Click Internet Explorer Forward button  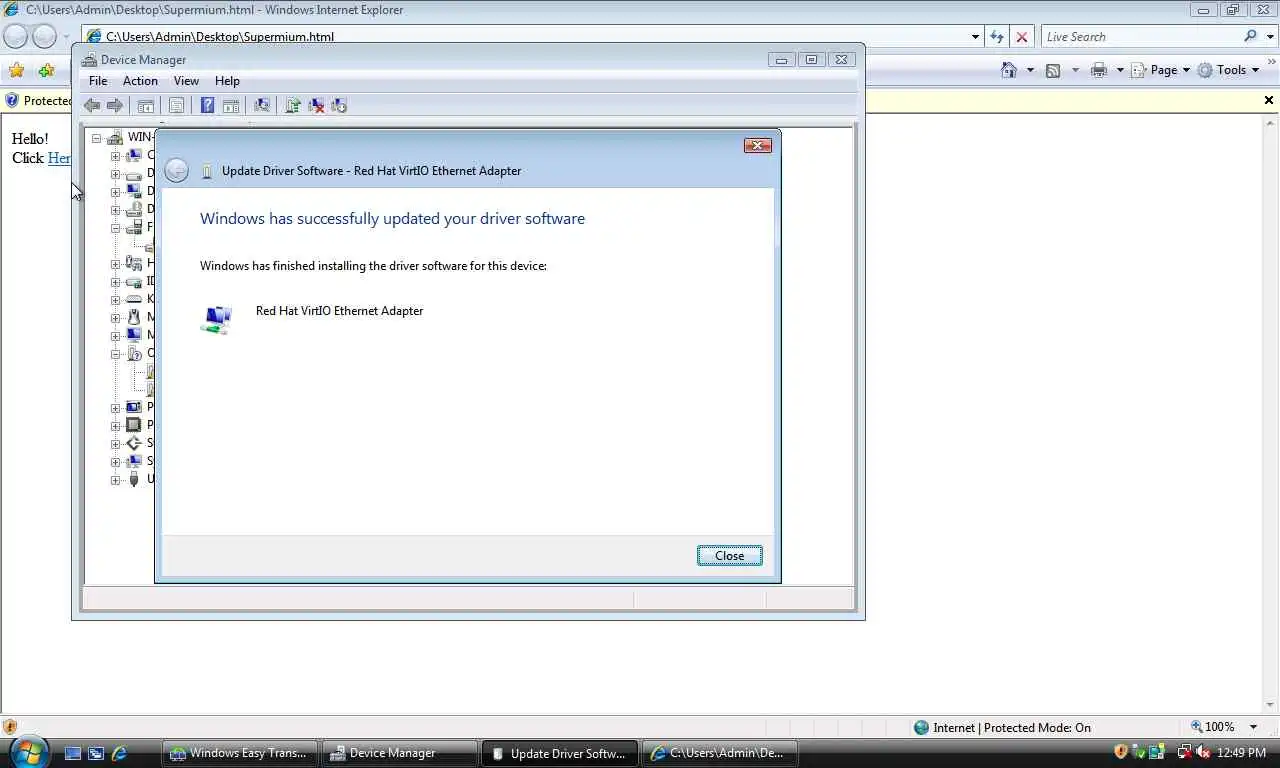44,36
